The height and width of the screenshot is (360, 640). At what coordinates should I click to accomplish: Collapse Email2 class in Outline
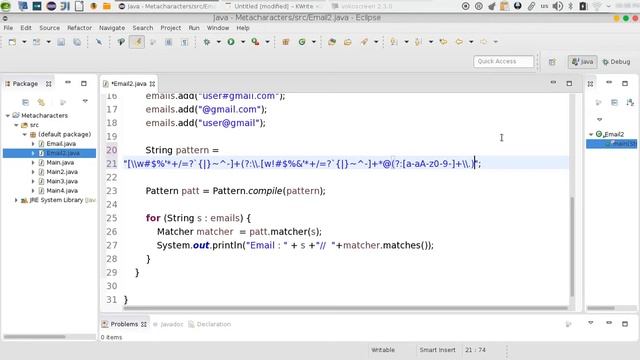pyautogui.click(x=591, y=134)
